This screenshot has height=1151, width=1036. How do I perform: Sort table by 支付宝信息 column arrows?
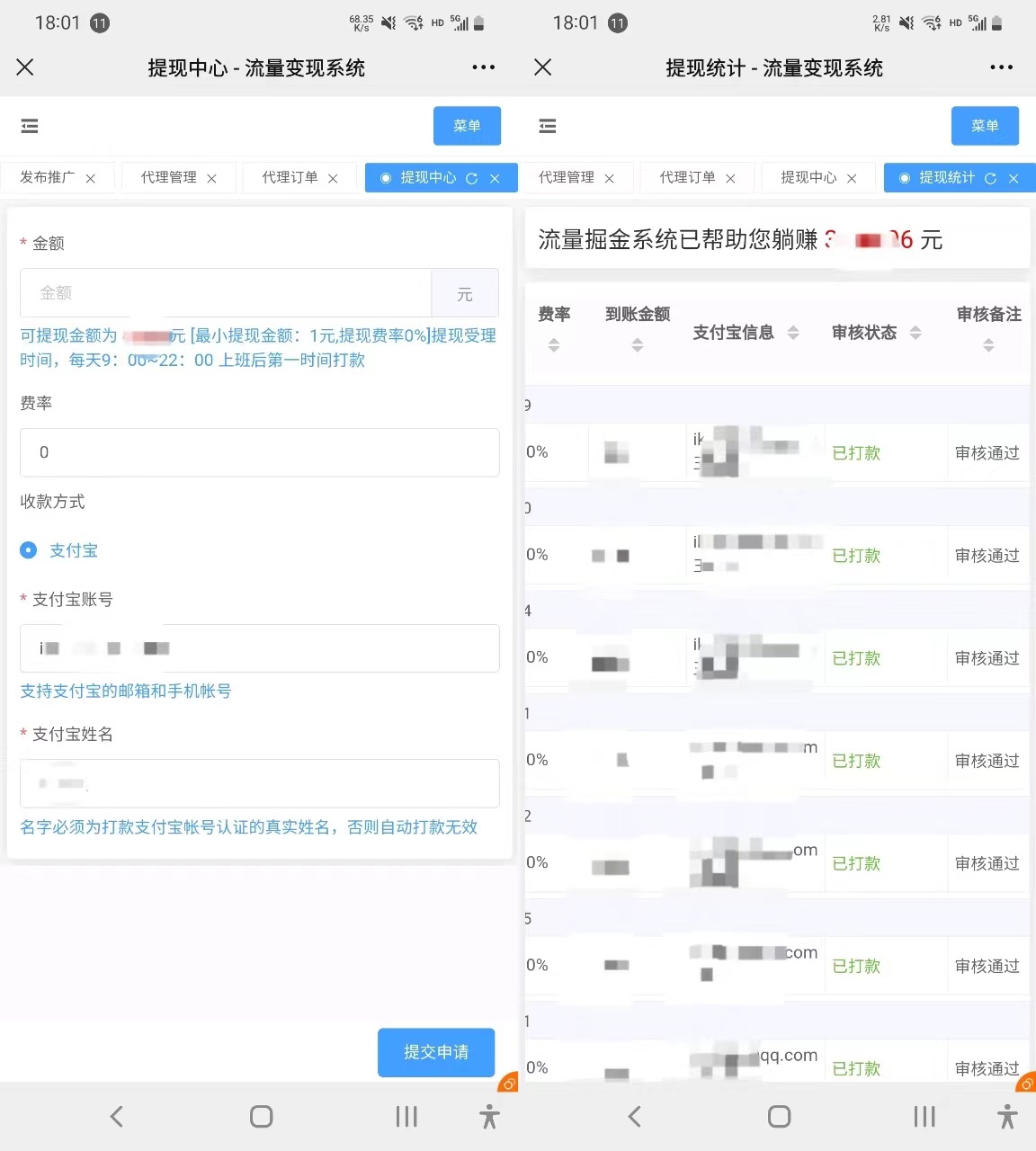click(x=793, y=333)
